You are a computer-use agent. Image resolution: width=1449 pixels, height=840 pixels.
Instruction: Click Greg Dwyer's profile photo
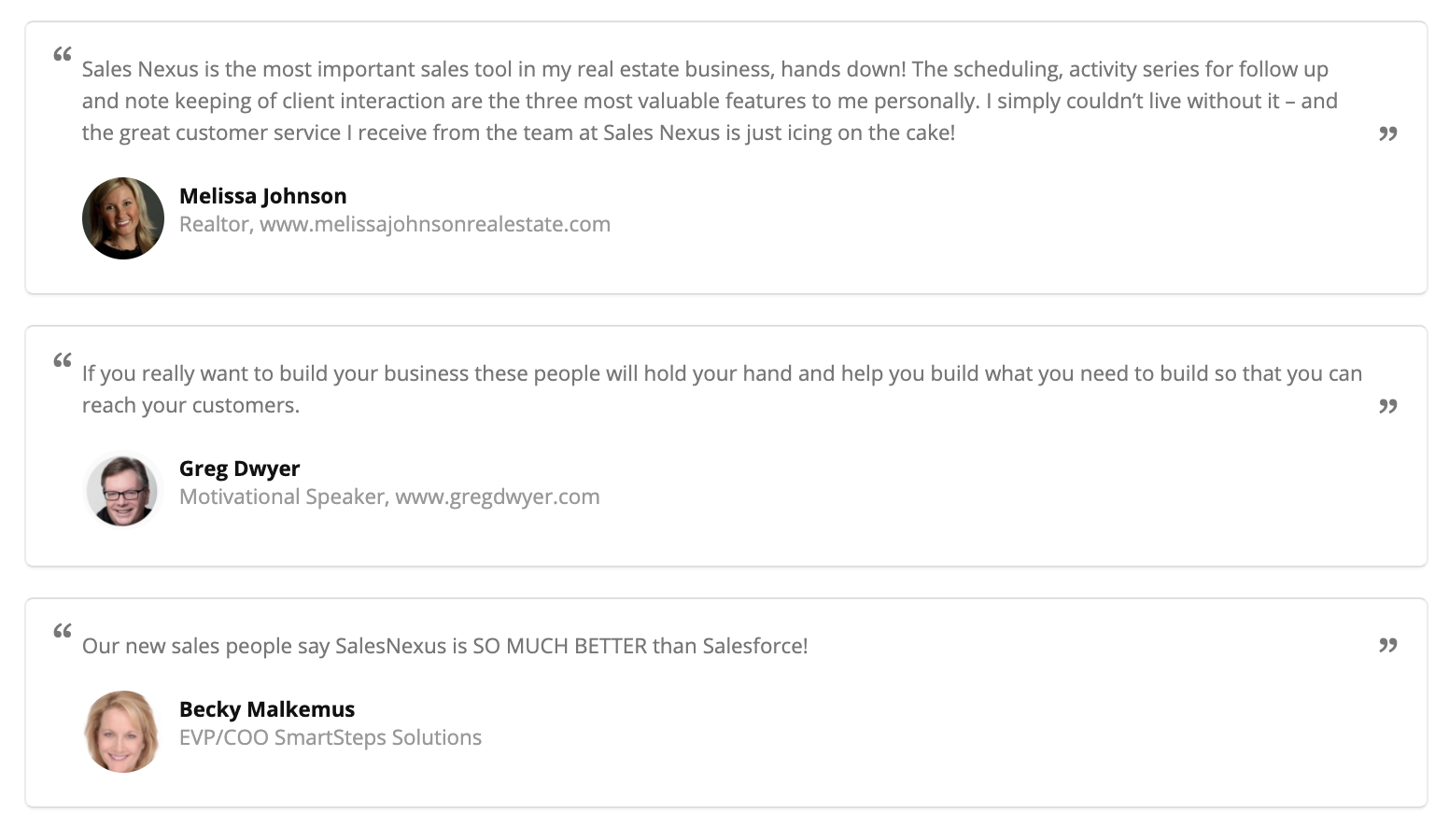tap(123, 491)
